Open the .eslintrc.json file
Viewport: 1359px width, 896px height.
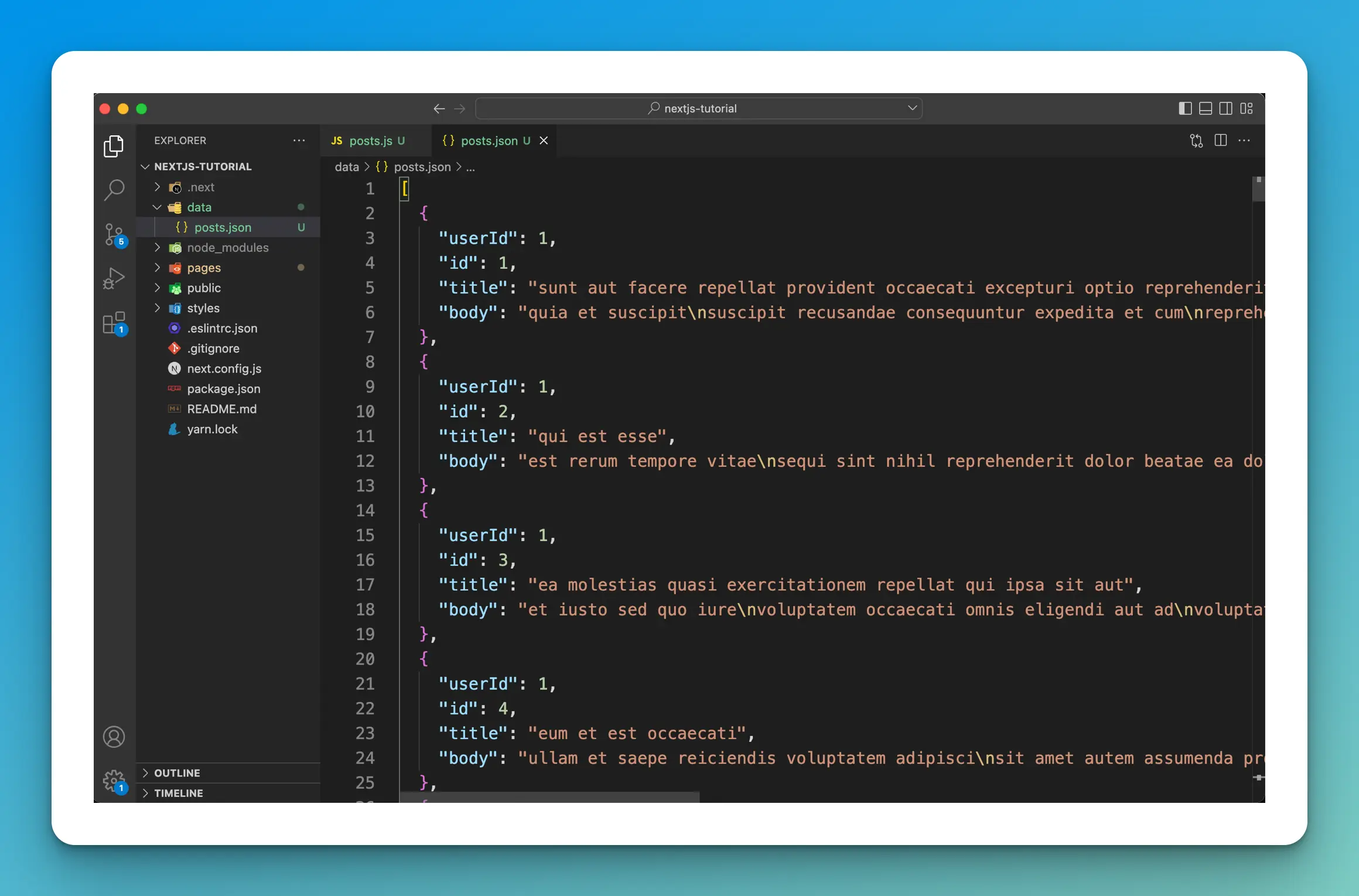(x=228, y=329)
